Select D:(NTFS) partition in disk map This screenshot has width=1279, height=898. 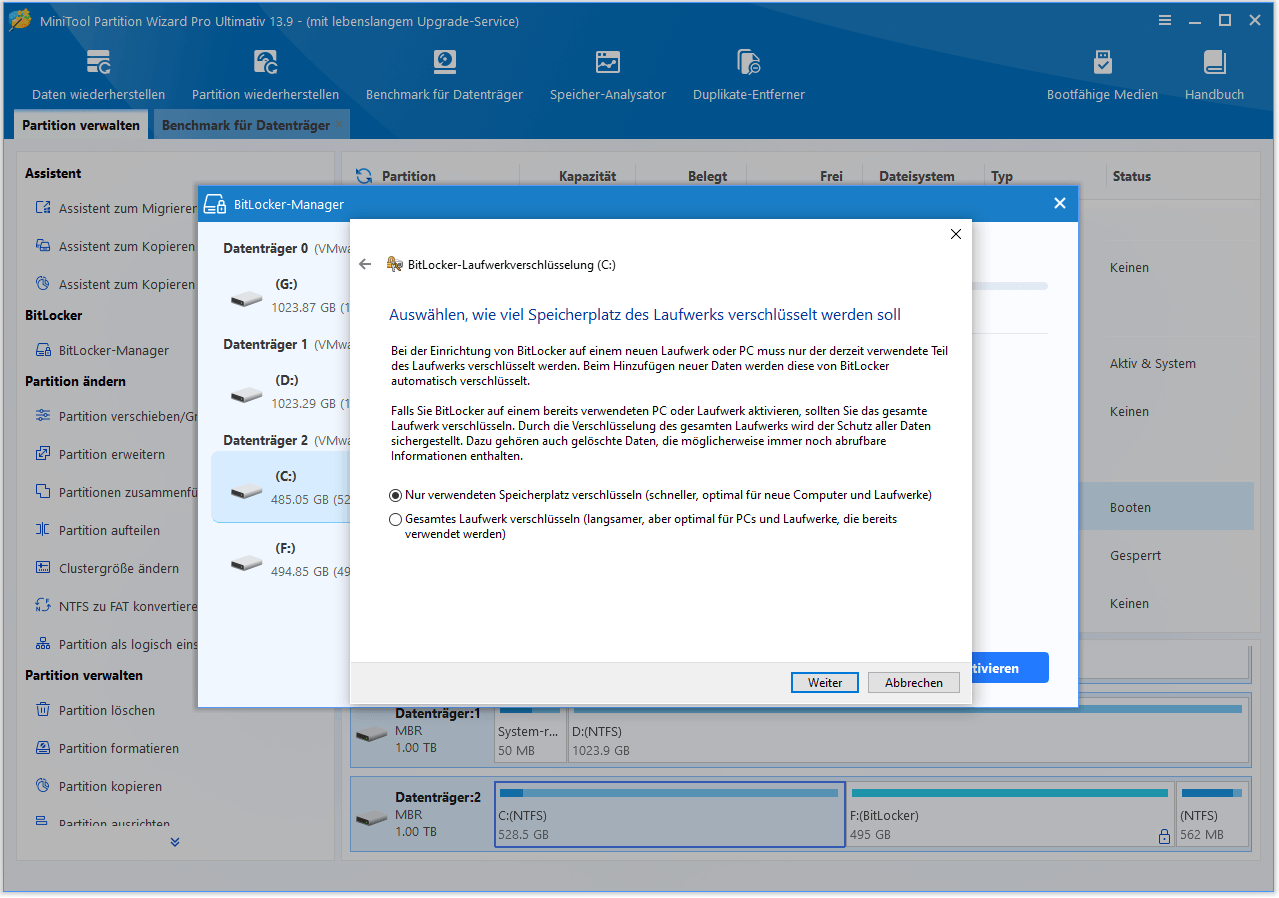tap(909, 730)
